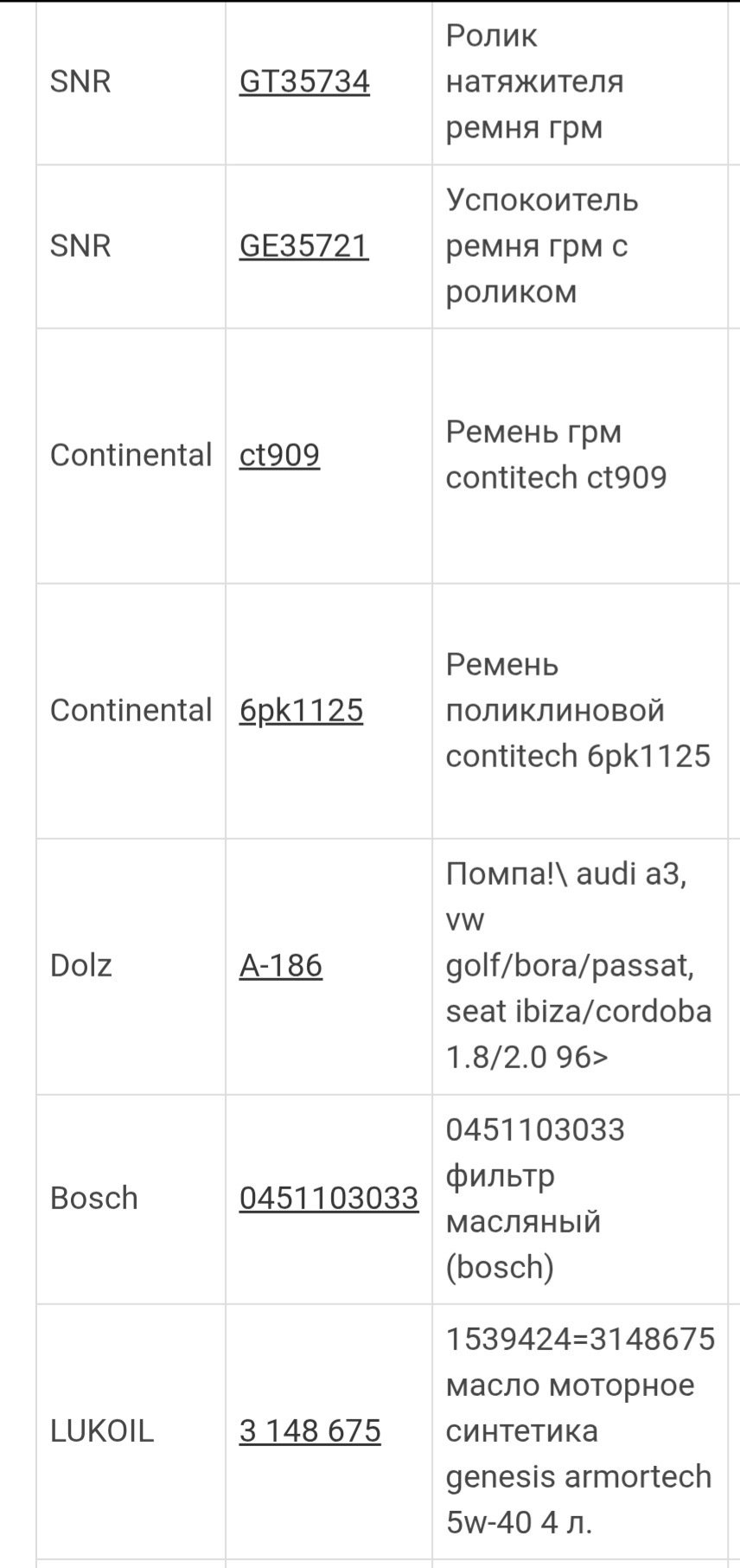Follow the 6pk1125 belt link
The image size is (740, 1568).
pos(301,710)
